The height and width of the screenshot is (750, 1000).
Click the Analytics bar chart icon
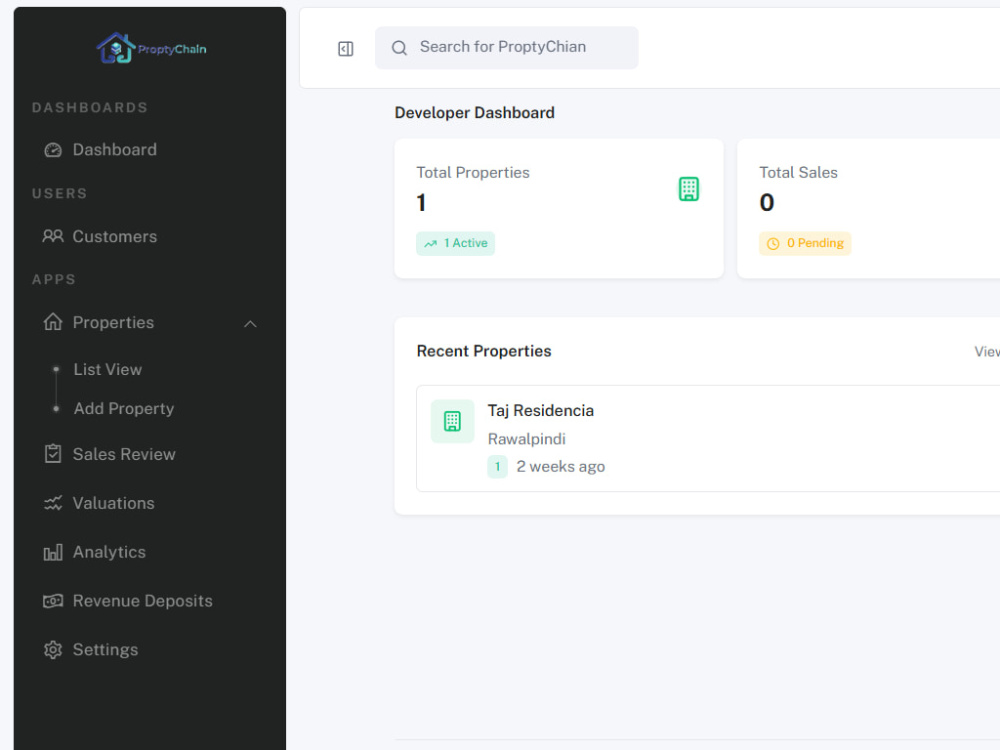point(53,552)
